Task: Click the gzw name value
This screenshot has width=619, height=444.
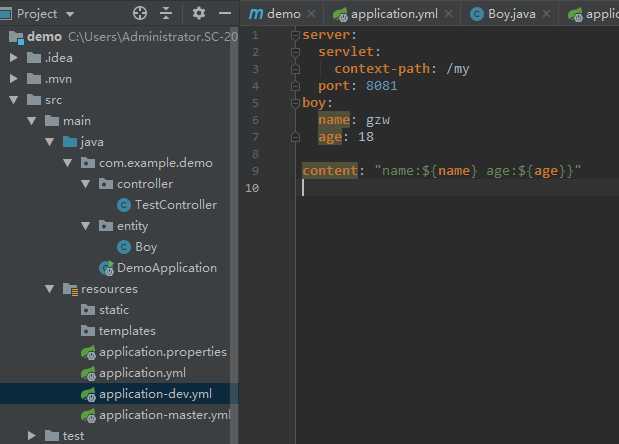Action: point(378,120)
